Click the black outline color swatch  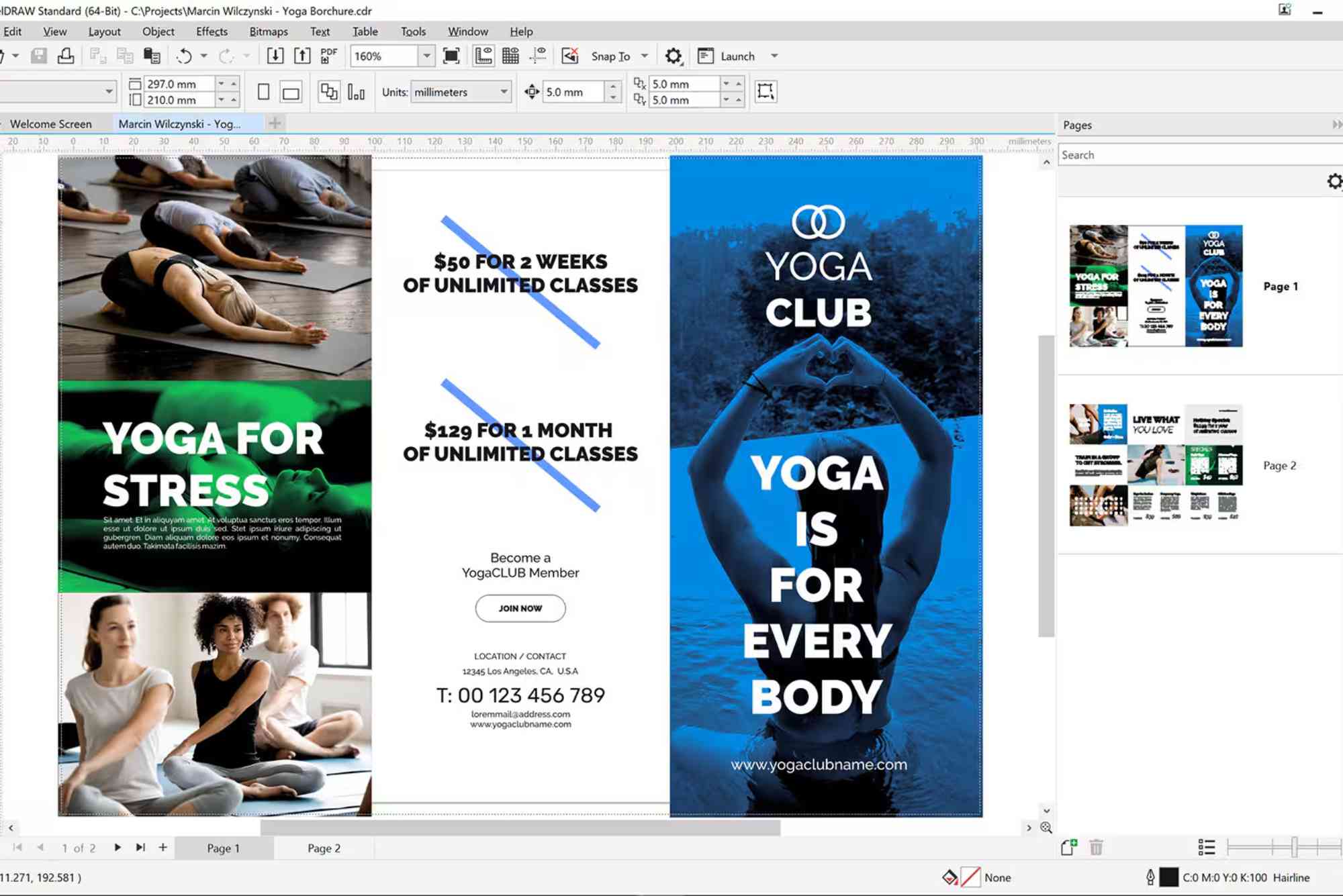[1169, 877]
